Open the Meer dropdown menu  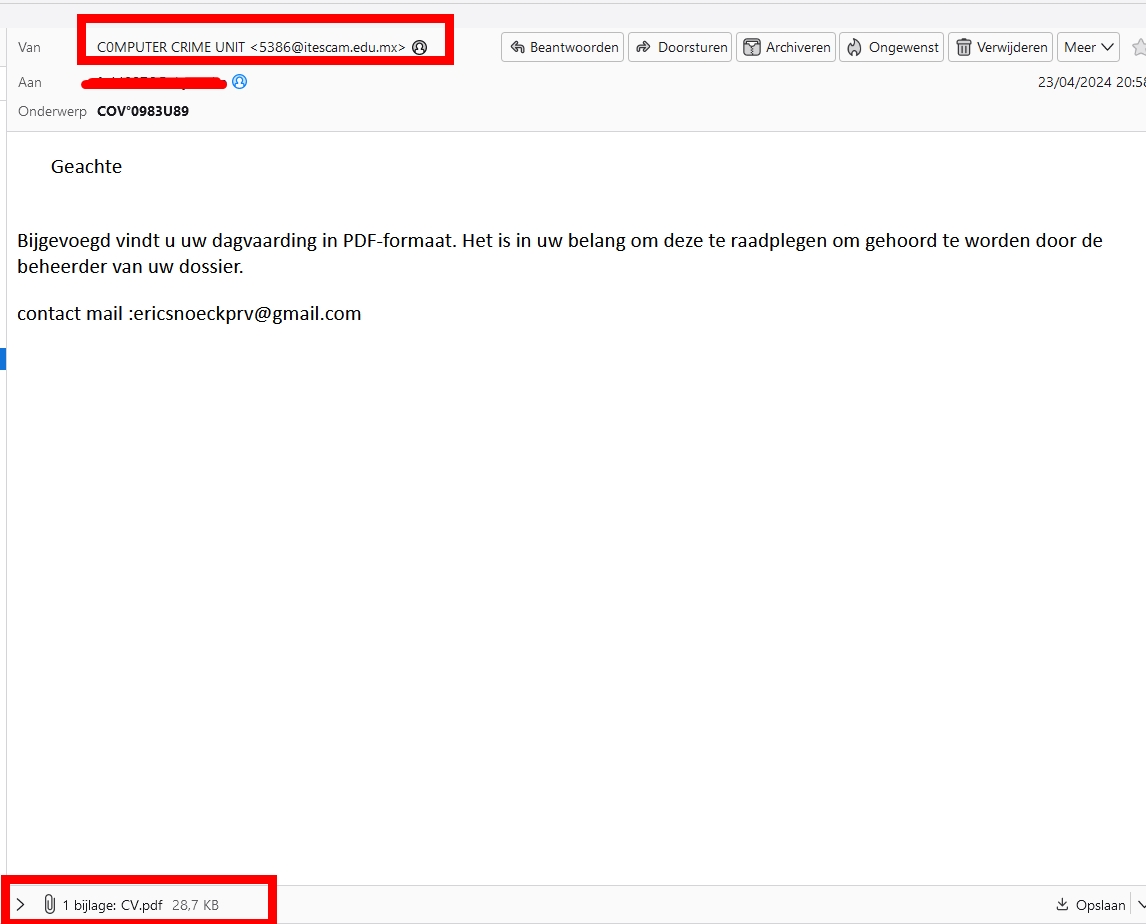point(1089,47)
